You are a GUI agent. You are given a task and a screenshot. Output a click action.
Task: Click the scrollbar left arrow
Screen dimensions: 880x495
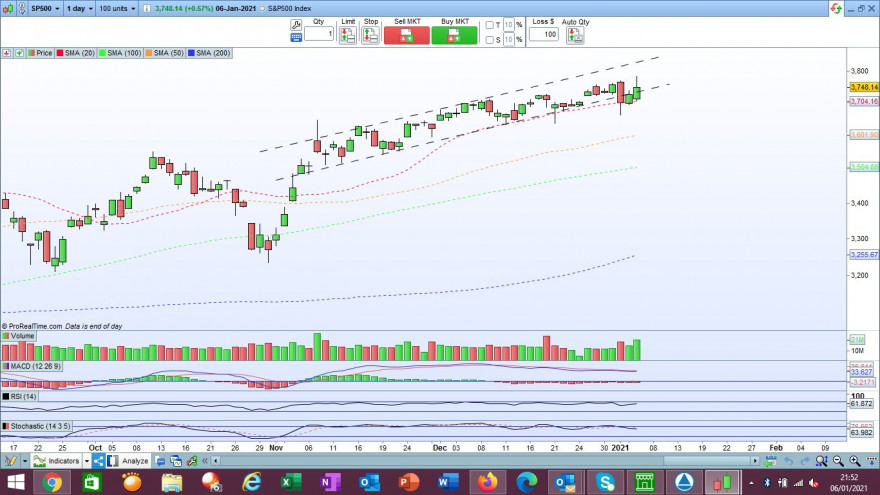(216, 461)
